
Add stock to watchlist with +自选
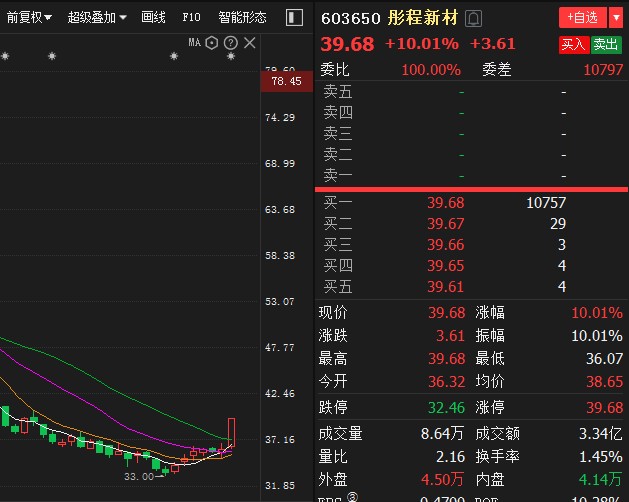583,18
